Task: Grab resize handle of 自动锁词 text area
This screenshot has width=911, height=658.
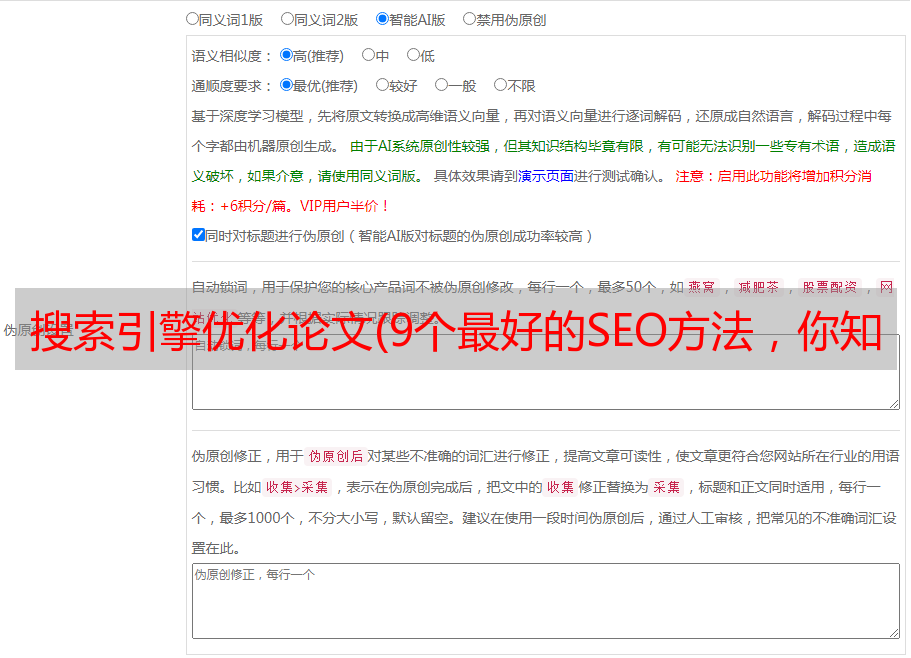Action: tap(894, 404)
